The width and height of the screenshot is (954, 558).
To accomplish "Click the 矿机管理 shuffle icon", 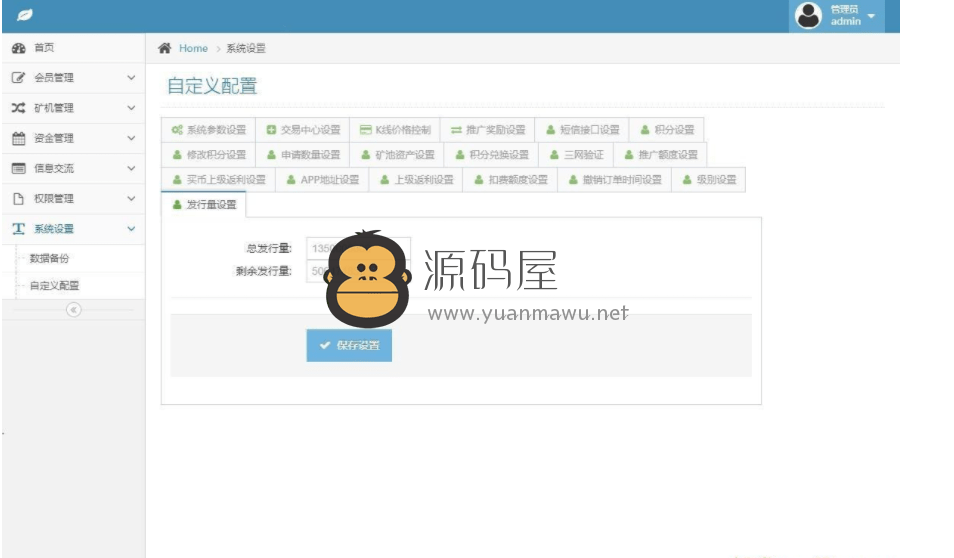I will (19, 108).
